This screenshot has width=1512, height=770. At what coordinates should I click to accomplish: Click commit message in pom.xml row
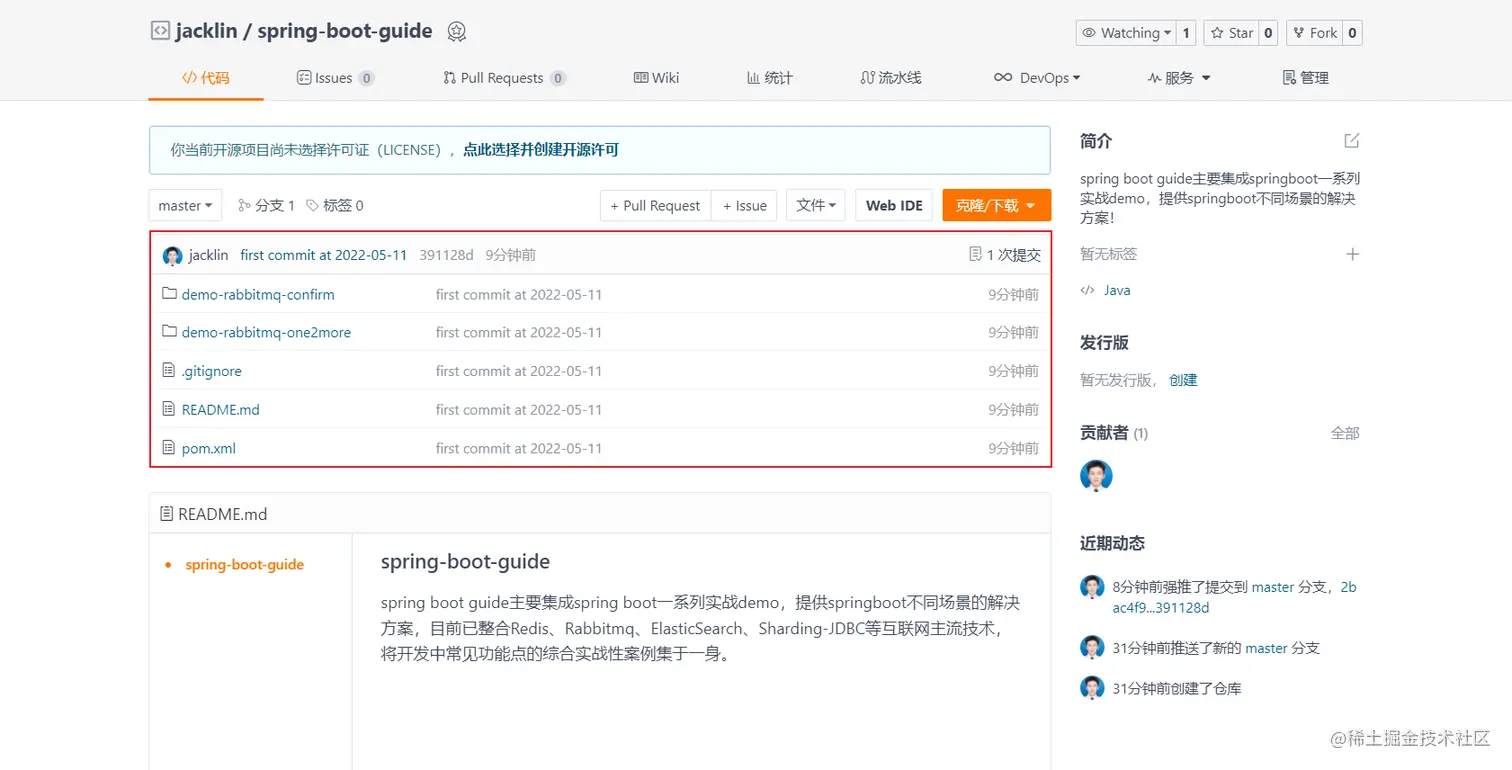[519, 449]
